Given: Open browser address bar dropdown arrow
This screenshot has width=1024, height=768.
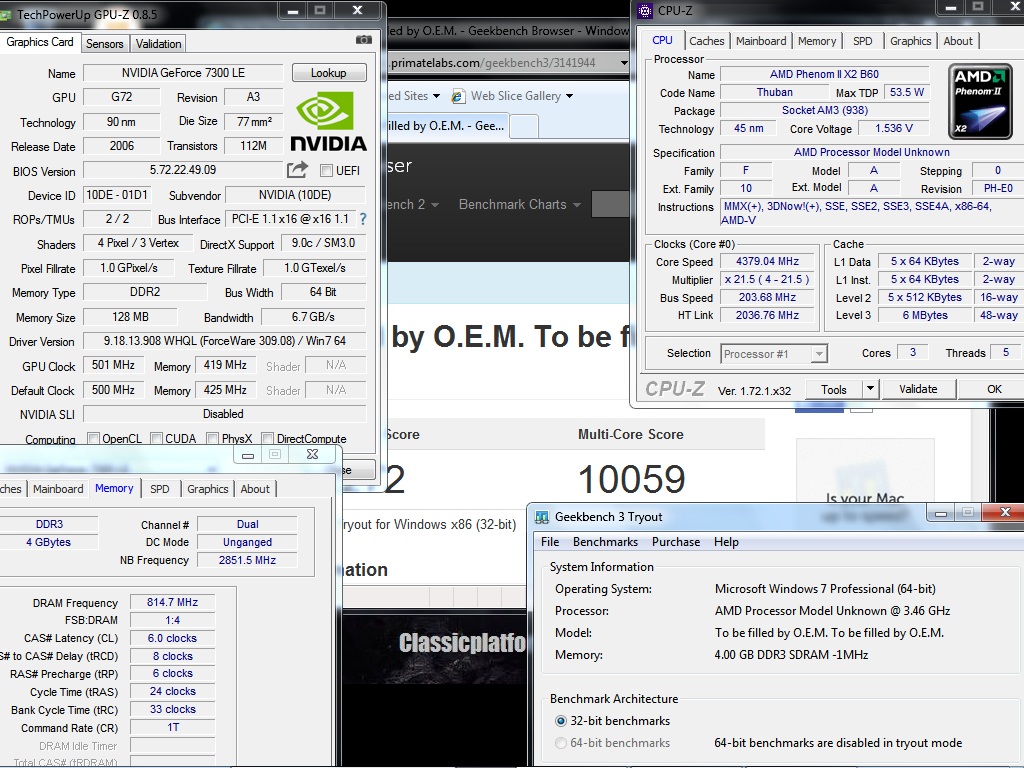Looking at the screenshot, I should pos(624,63).
